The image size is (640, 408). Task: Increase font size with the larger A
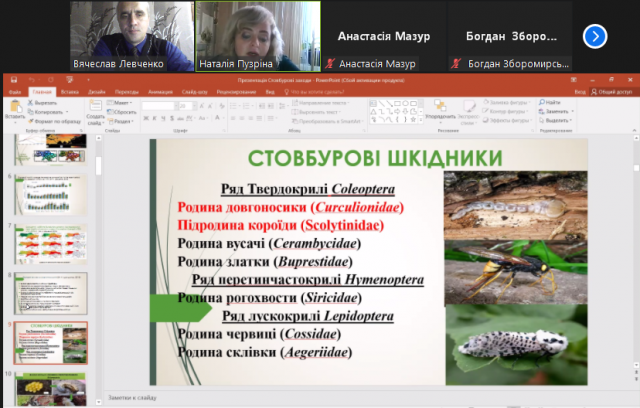click(x=202, y=106)
